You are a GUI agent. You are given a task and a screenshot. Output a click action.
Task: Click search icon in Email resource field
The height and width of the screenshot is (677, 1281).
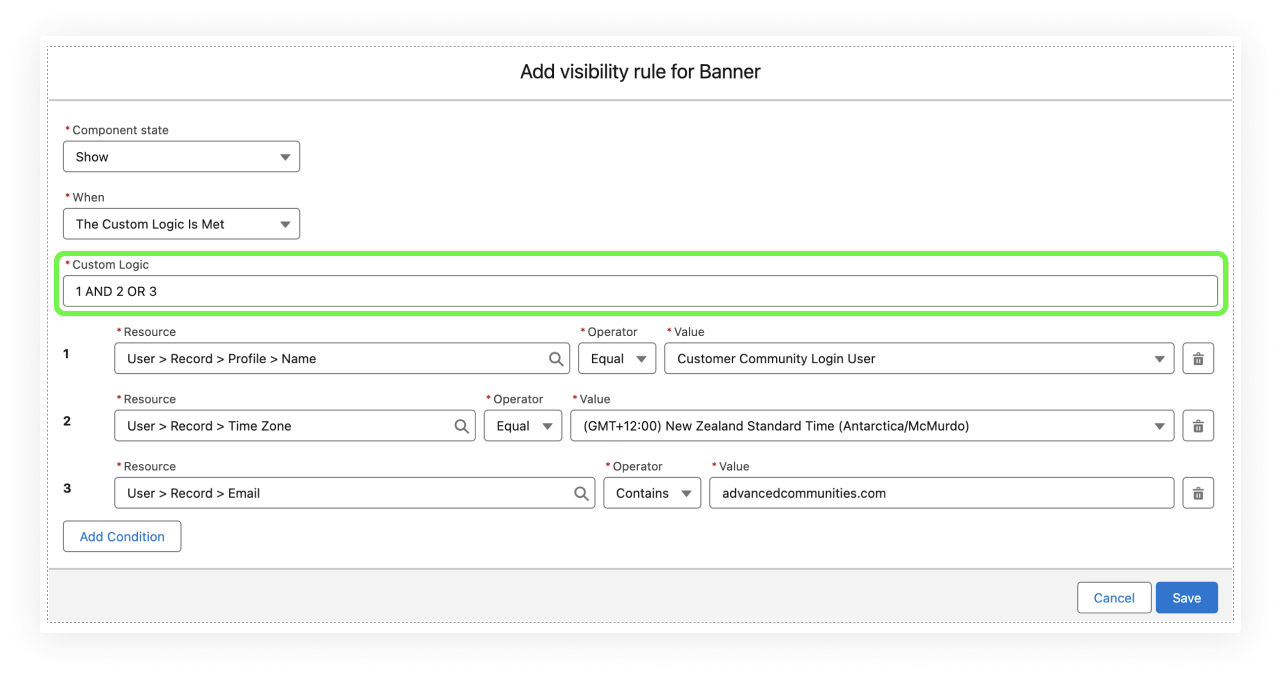[x=581, y=493]
